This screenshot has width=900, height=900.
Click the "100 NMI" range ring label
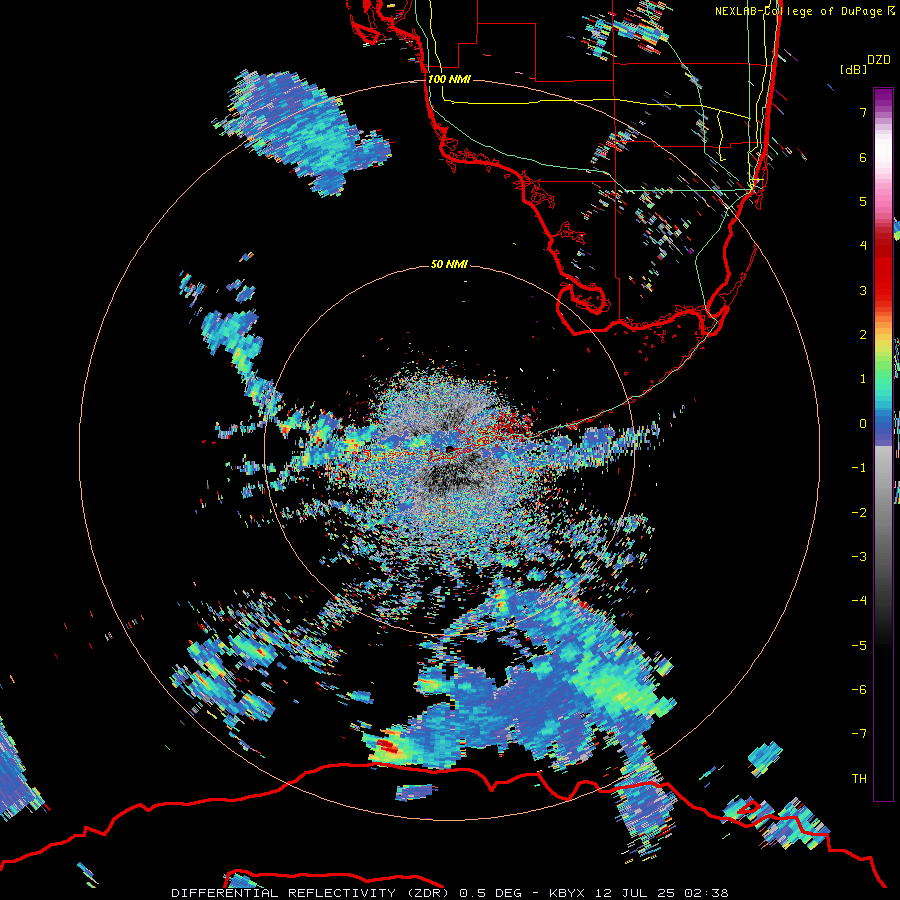point(449,79)
